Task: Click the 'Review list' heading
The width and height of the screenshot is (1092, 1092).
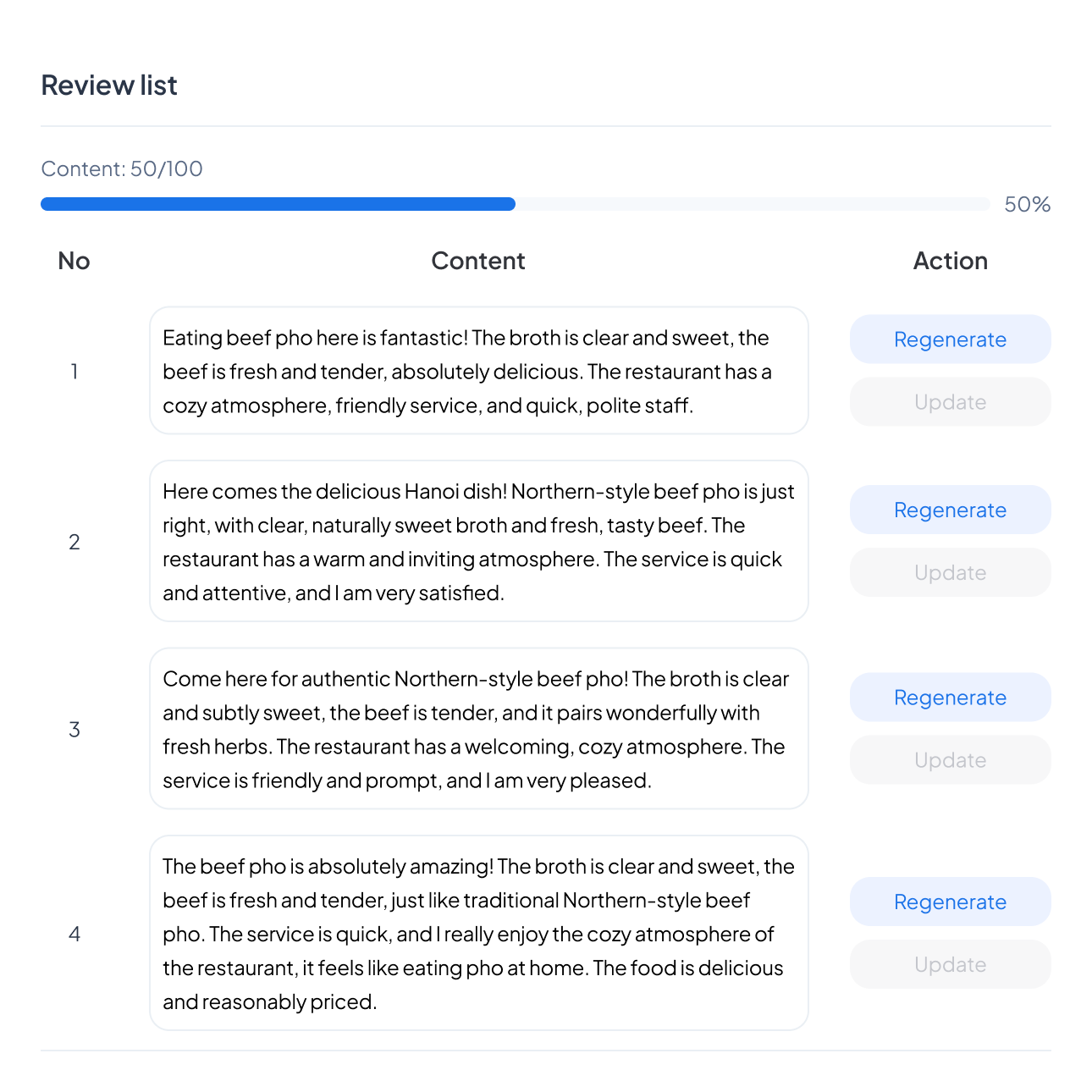Action: [109, 85]
